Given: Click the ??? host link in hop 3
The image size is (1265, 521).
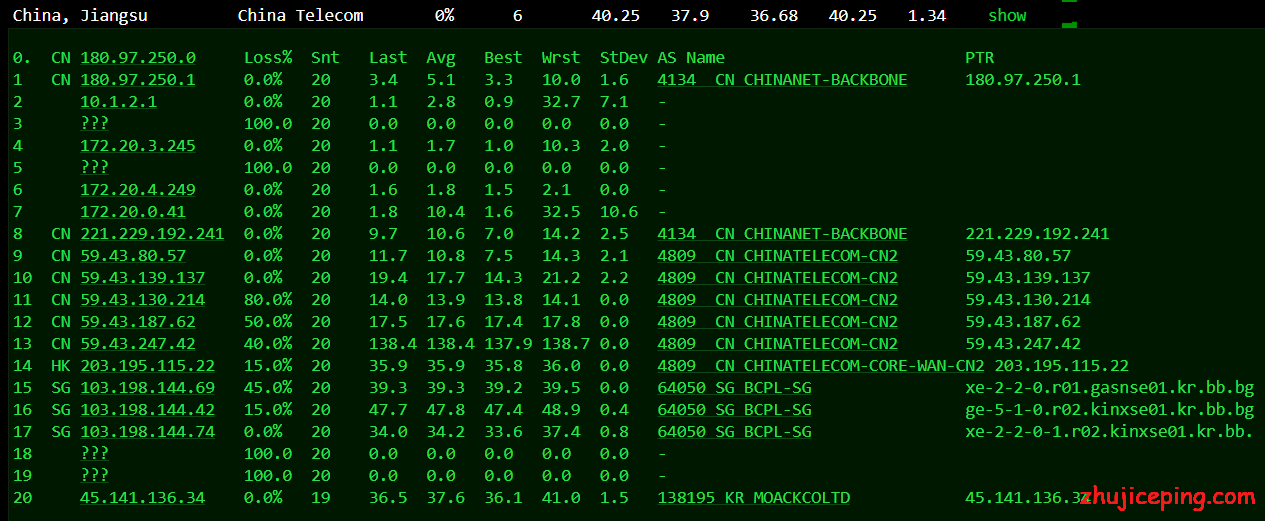Looking at the screenshot, I should click(94, 124).
